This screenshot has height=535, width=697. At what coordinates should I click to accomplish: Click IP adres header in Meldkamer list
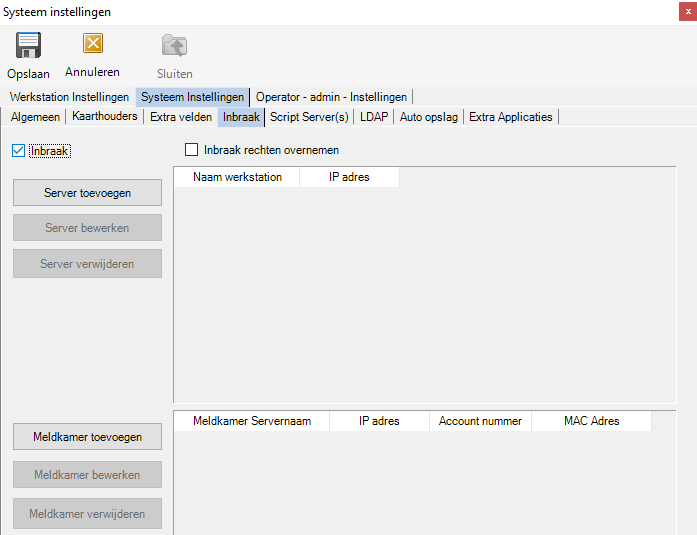(x=379, y=421)
